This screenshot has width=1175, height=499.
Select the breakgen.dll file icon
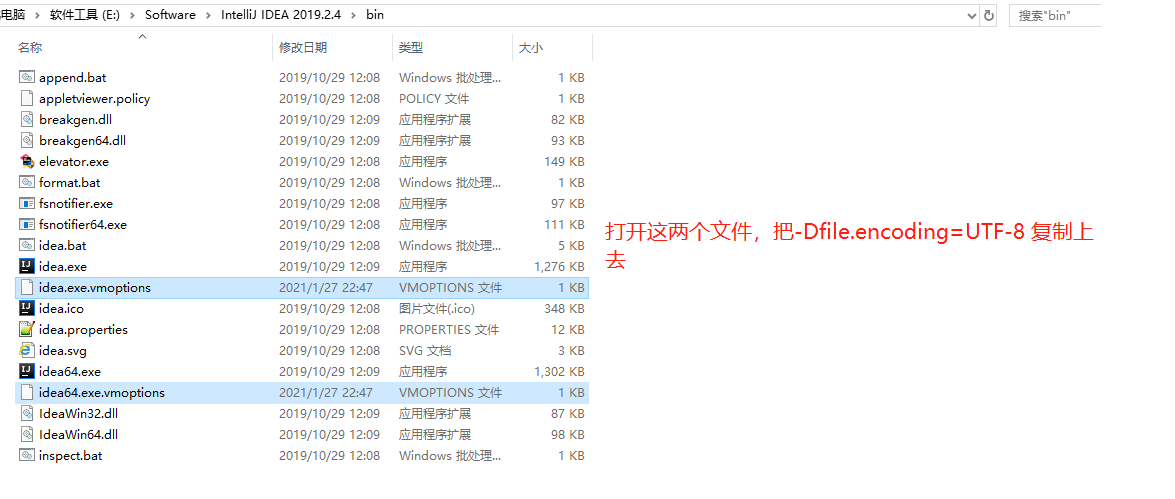[x=27, y=119]
